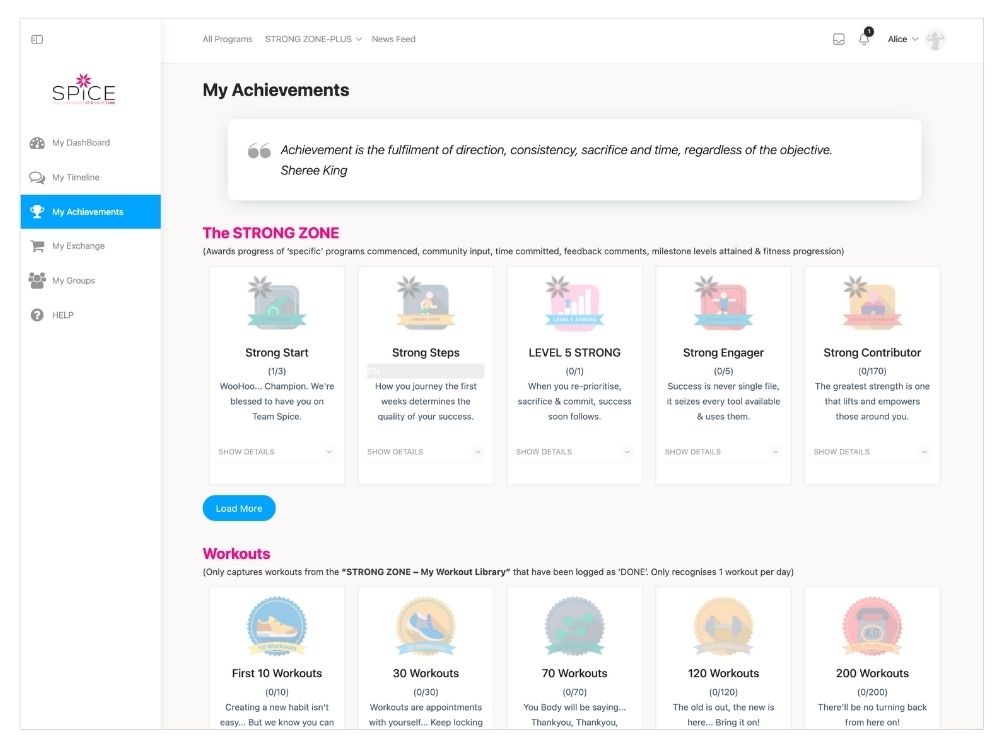The height and width of the screenshot is (750, 1000).
Task: Click the 200 Workouts kettlebell badge
Action: [x=872, y=626]
